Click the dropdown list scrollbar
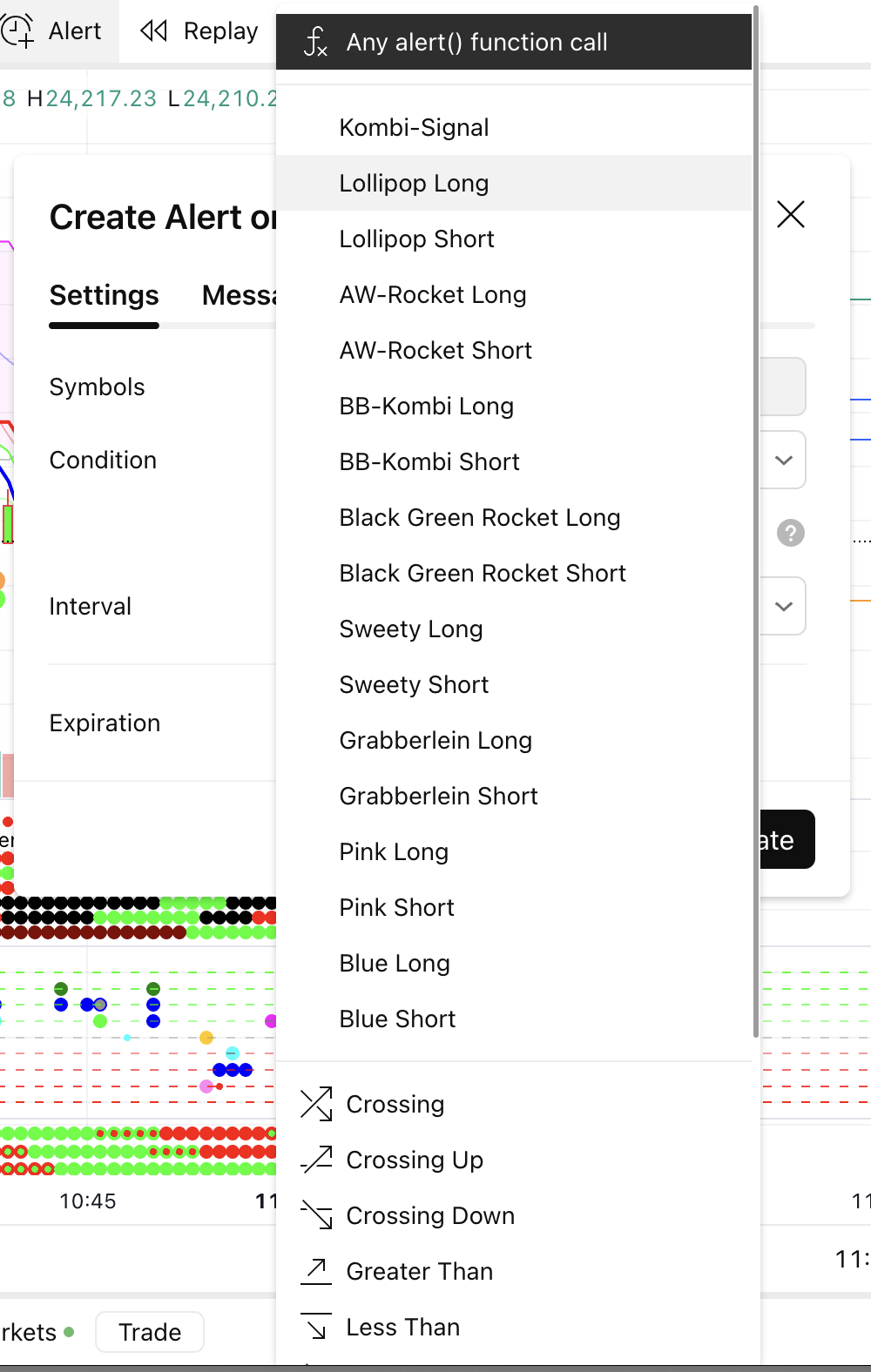Viewport: 871px width, 1372px height. tap(755, 522)
